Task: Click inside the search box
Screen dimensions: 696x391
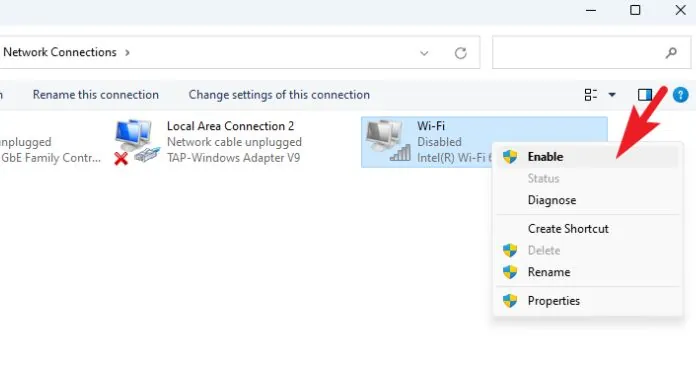Action: pos(591,52)
